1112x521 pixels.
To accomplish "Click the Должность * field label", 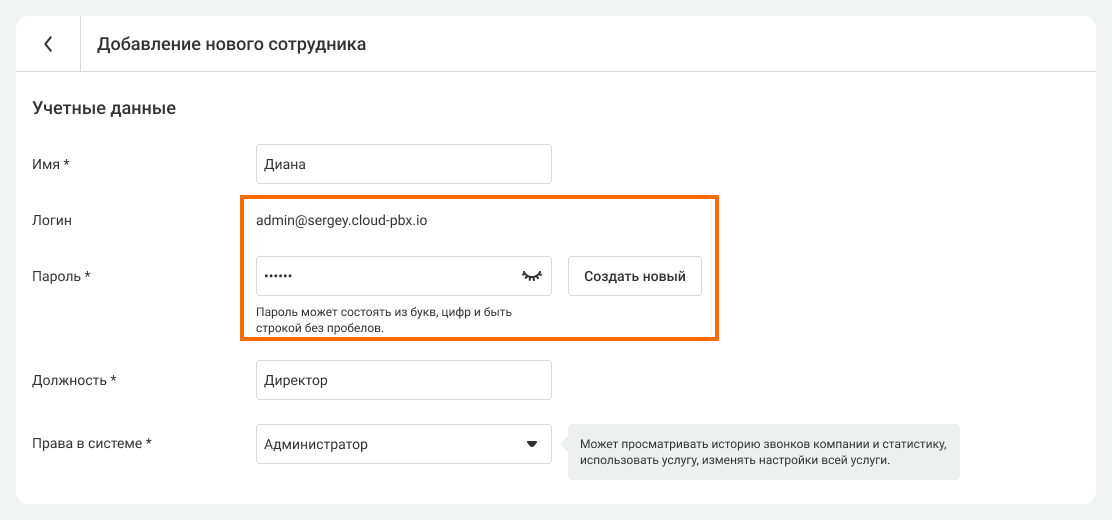I will pyautogui.click(x=75, y=380).
